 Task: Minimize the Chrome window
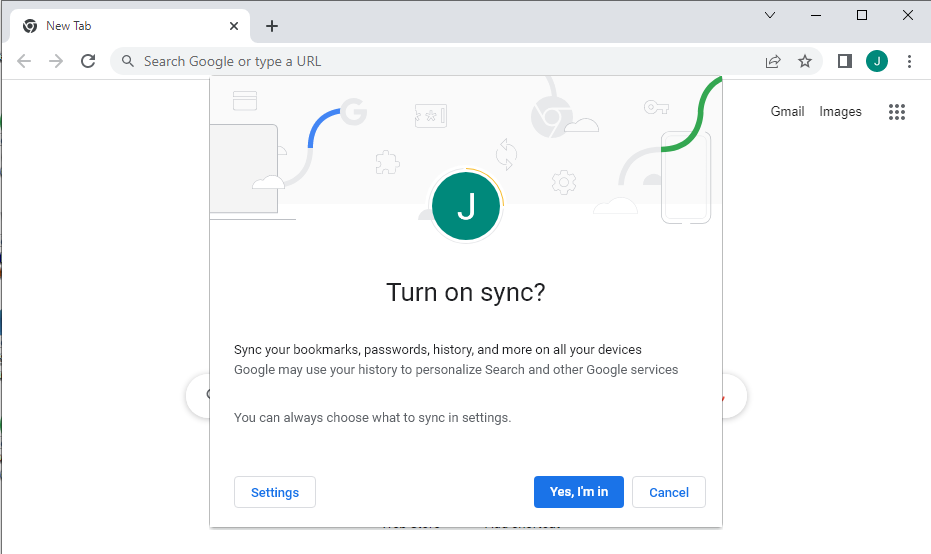816,15
